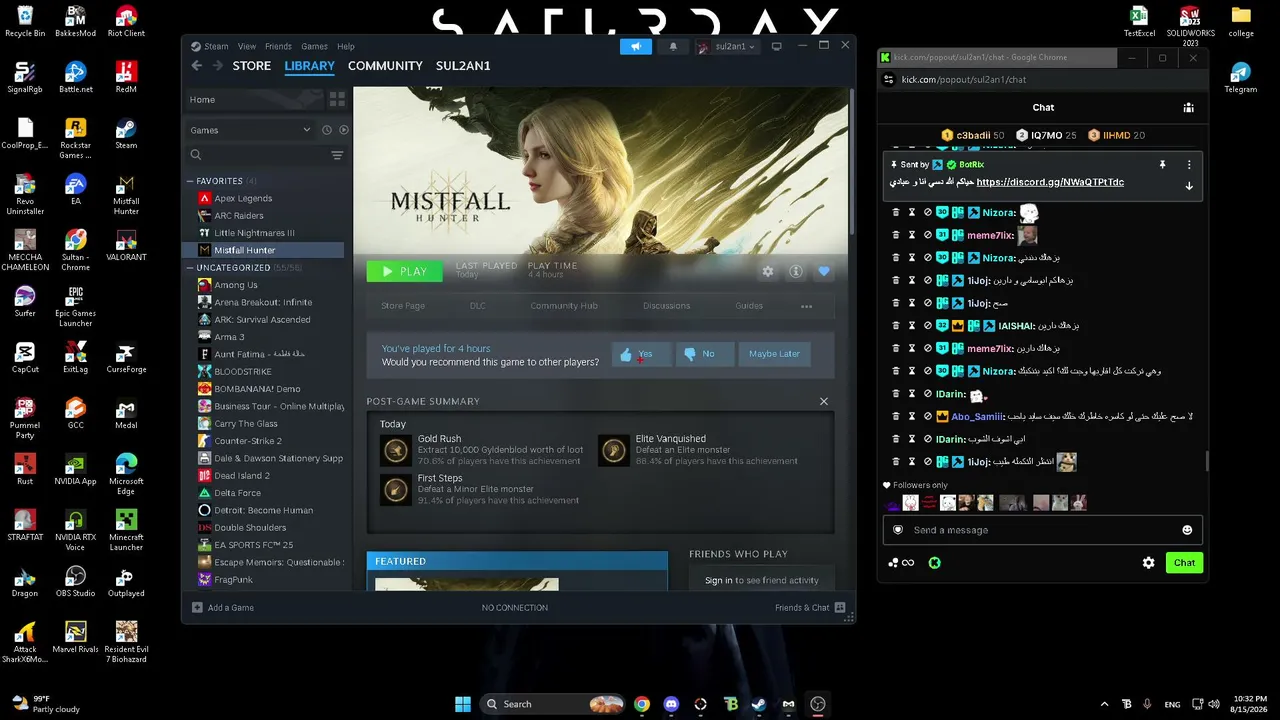The height and width of the screenshot is (720, 1280).
Task: Remove Mistfall Hunter from favorites heart
Action: click(824, 271)
